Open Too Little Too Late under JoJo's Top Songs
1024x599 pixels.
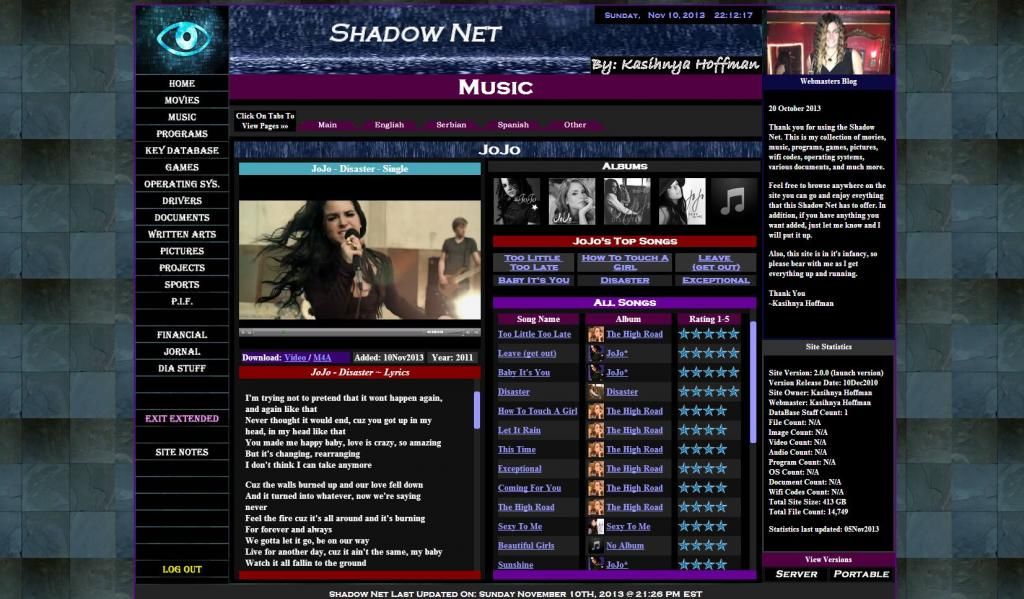pyautogui.click(x=534, y=263)
